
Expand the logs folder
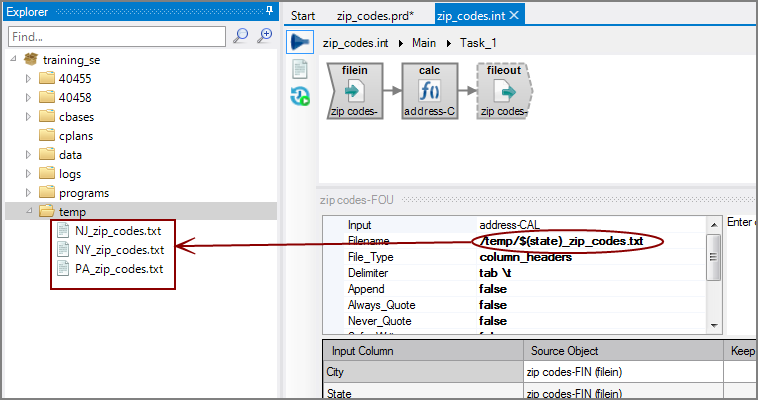[x=28, y=174]
